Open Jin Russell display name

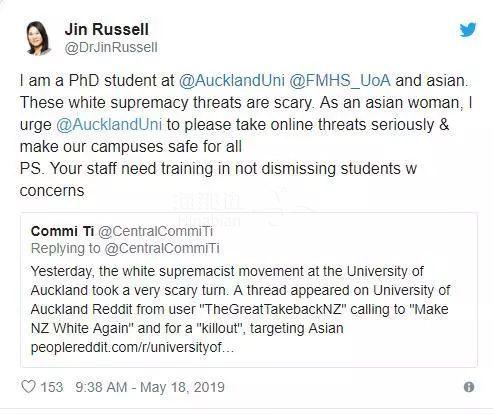click(x=107, y=29)
